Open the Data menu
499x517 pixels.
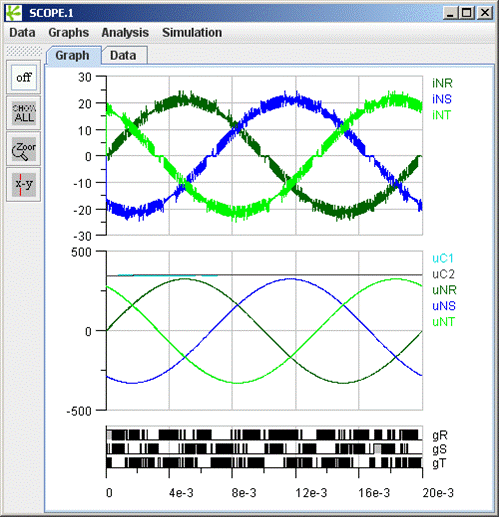tap(22, 33)
